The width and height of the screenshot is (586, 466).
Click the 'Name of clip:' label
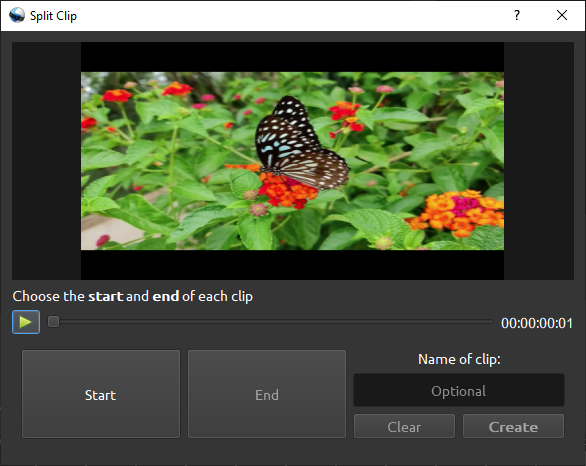coord(459,359)
